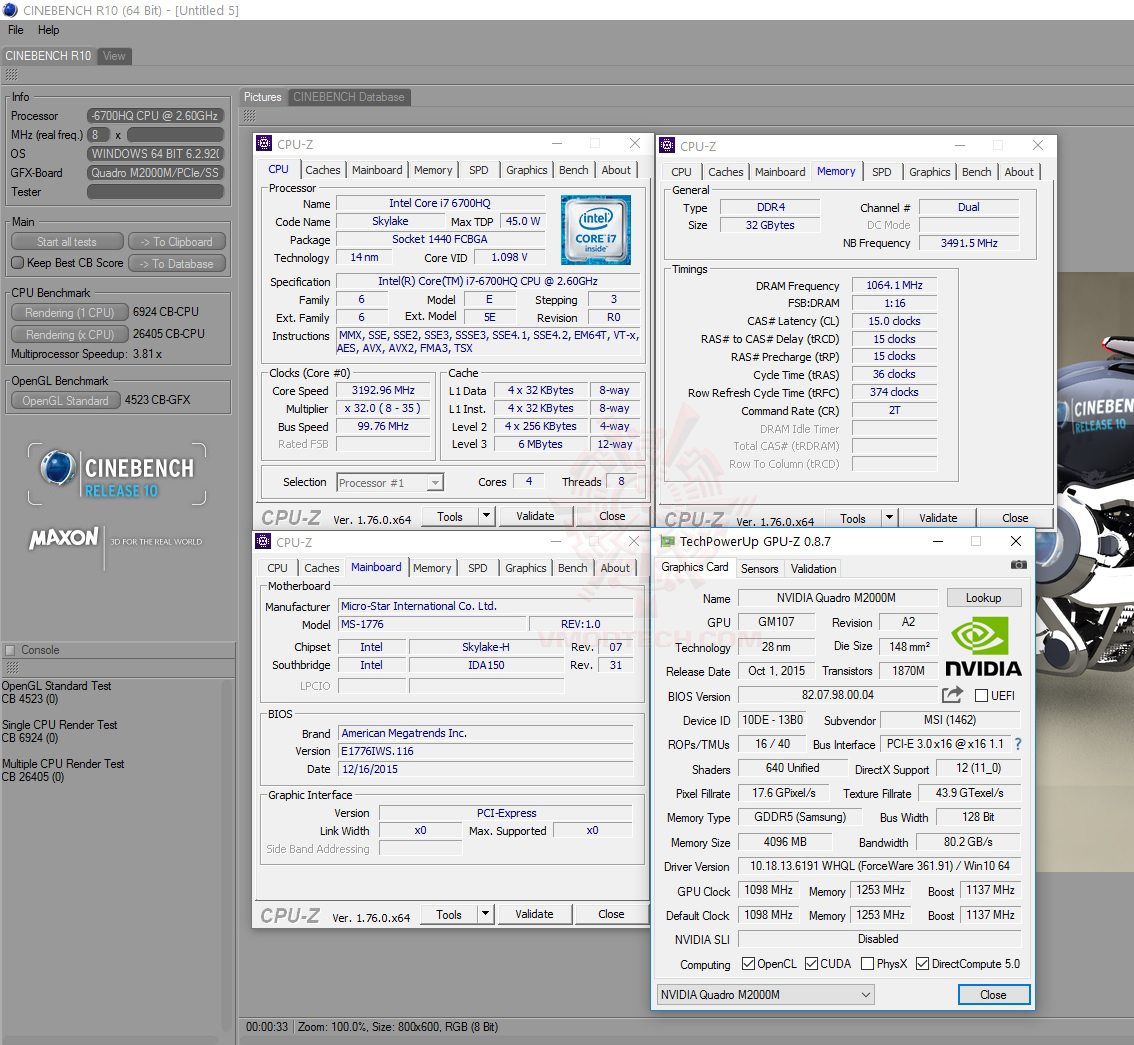This screenshot has width=1134, height=1045.
Task: Click Rendering (1 CPU) button
Action: 69,312
